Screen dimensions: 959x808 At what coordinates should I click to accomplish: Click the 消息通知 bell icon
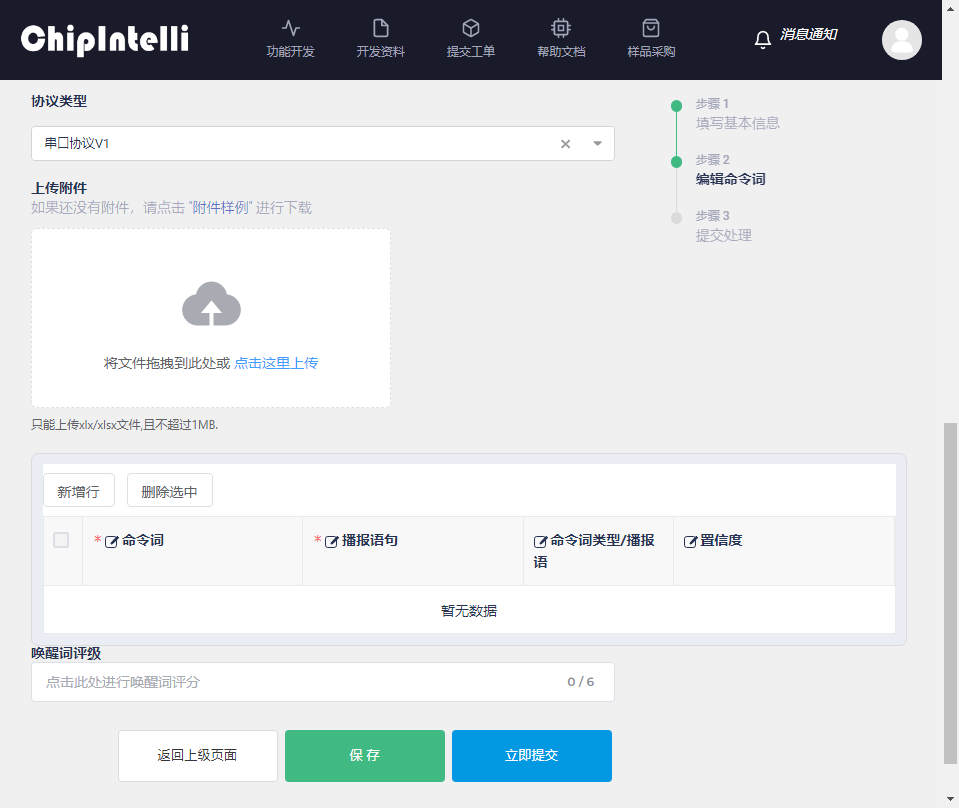tap(763, 39)
